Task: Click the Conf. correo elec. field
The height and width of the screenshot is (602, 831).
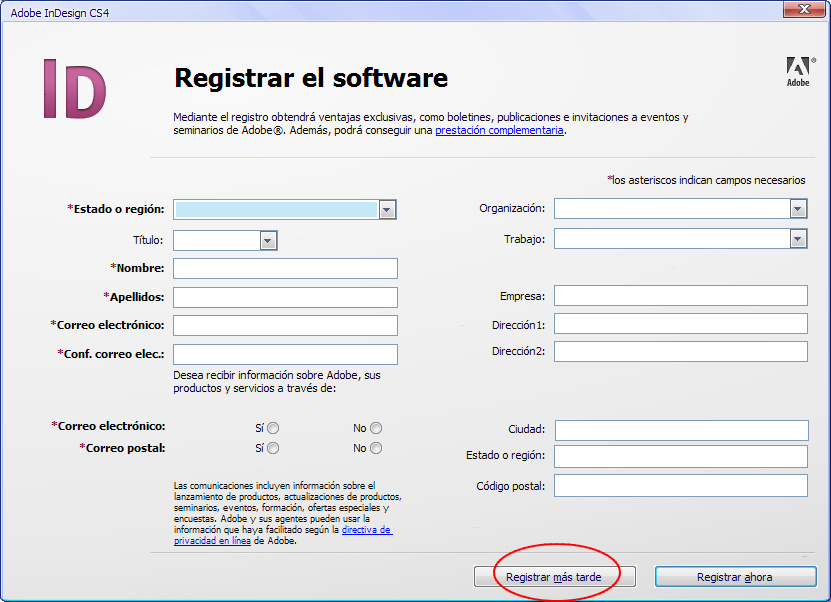Action: (x=285, y=355)
